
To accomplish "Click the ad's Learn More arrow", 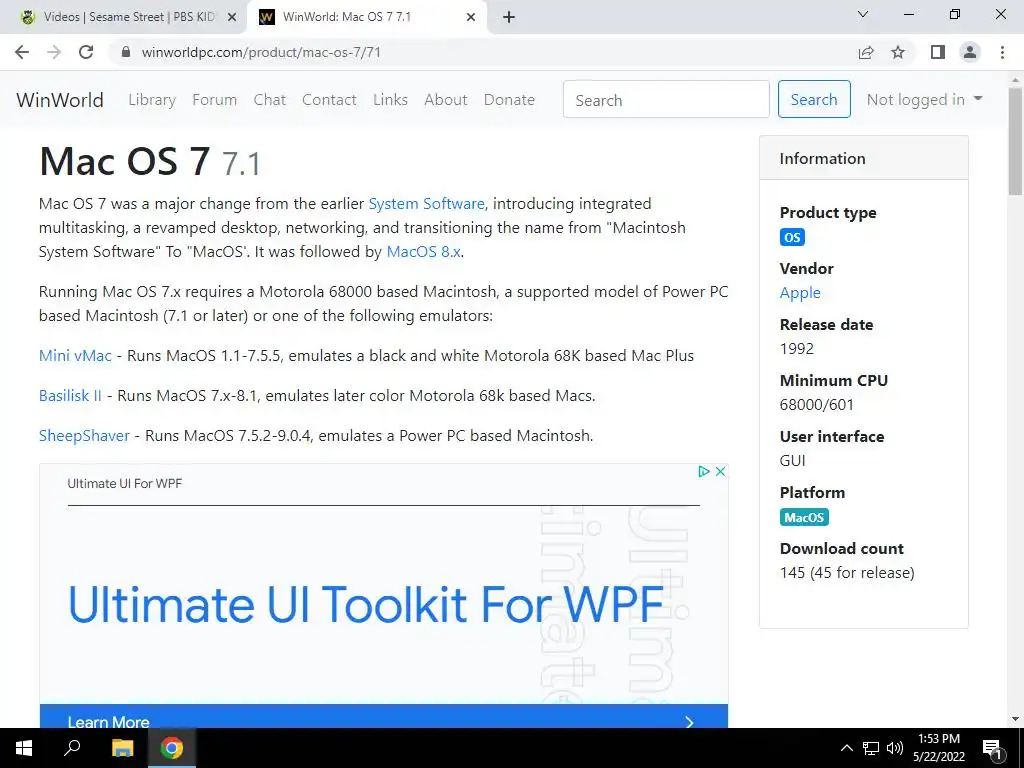I will [689, 722].
